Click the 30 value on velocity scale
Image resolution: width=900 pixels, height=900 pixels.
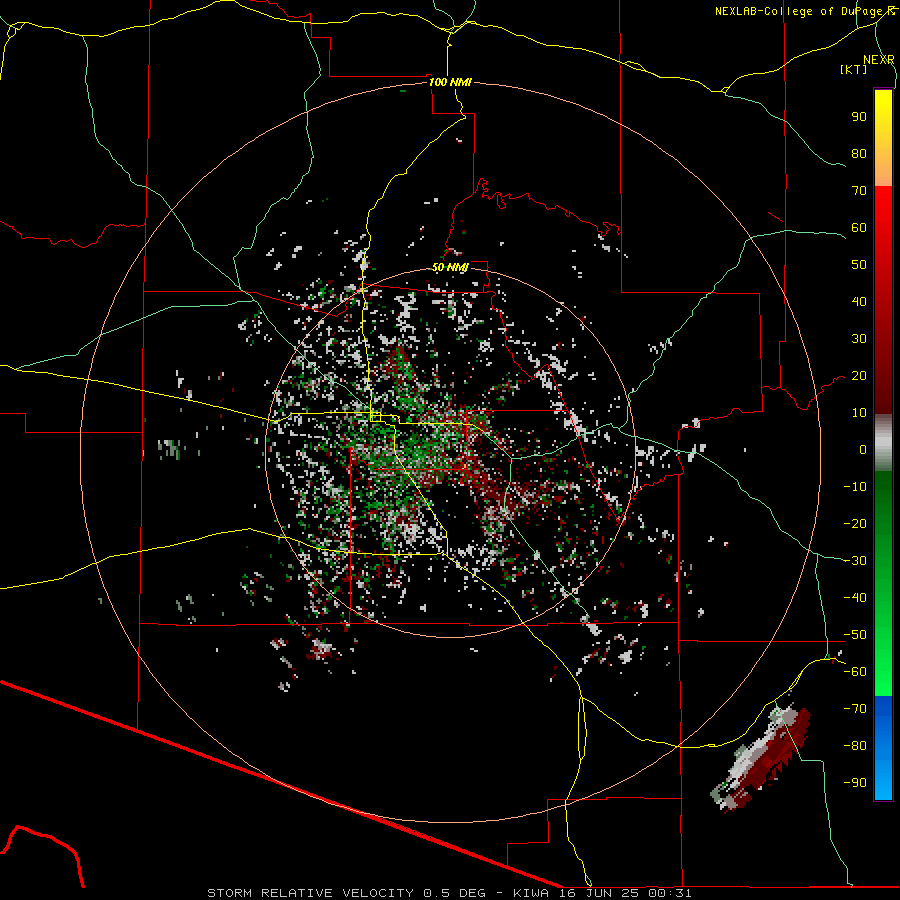tap(859, 339)
